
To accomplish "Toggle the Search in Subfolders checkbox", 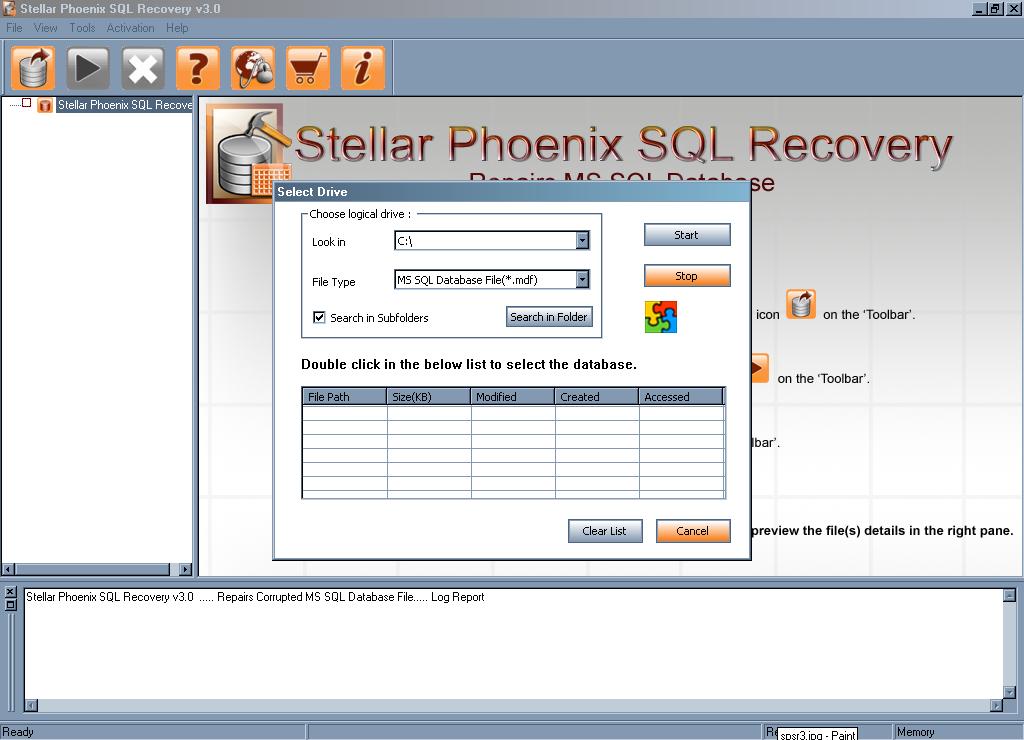I will click(320, 318).
